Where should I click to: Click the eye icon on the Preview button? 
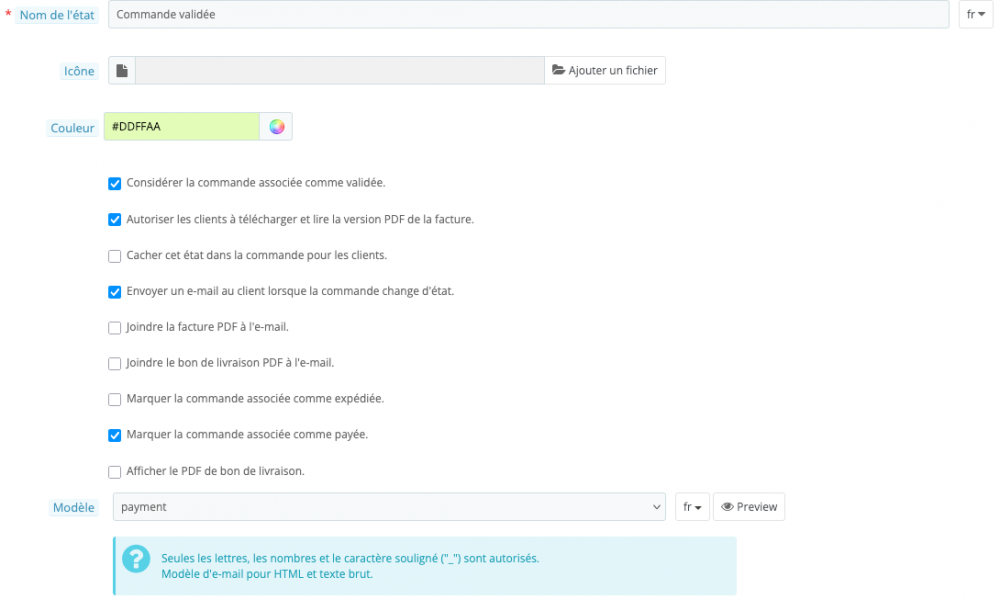[728, 506]
